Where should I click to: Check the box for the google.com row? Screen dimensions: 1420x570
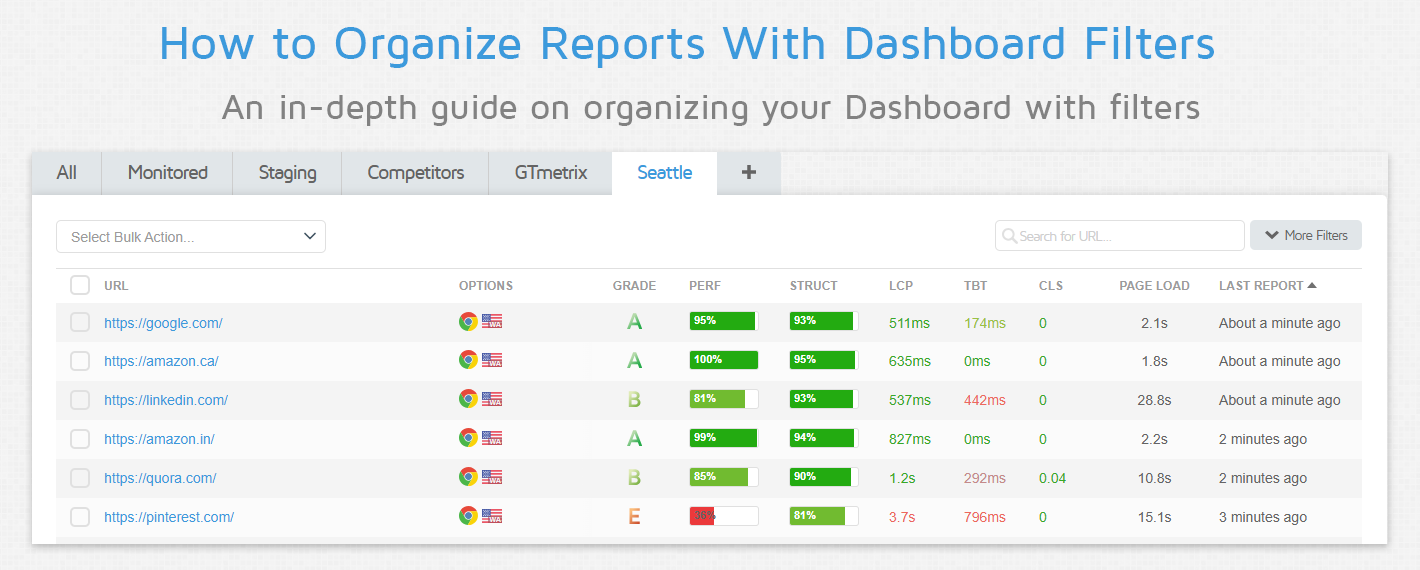pos(80,322)
